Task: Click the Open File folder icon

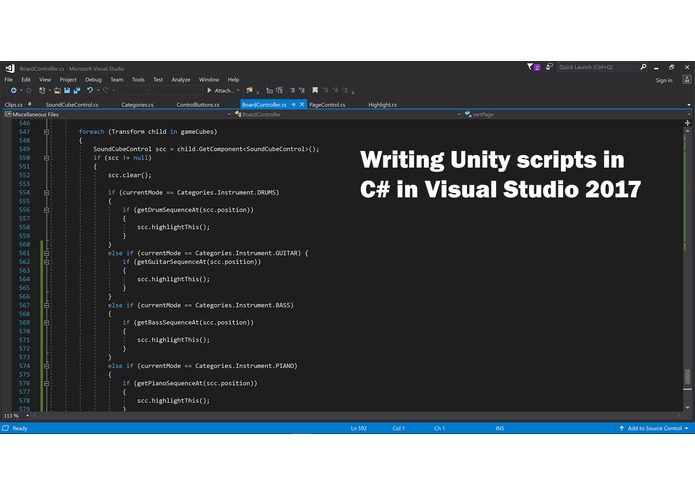Action: coord(57,90)
